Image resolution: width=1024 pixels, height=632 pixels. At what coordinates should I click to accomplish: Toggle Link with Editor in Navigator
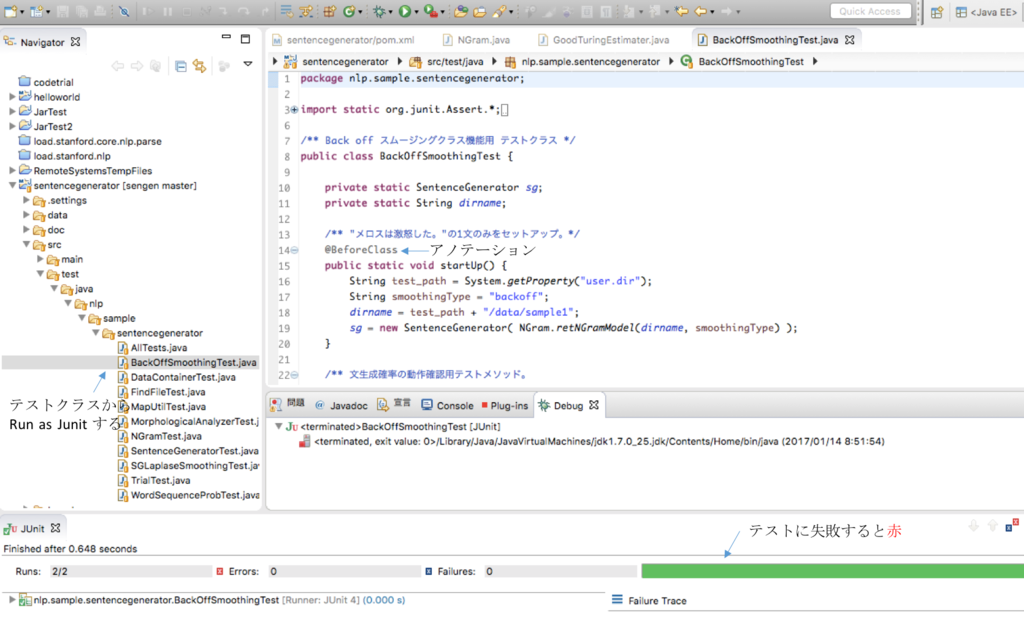200,66
